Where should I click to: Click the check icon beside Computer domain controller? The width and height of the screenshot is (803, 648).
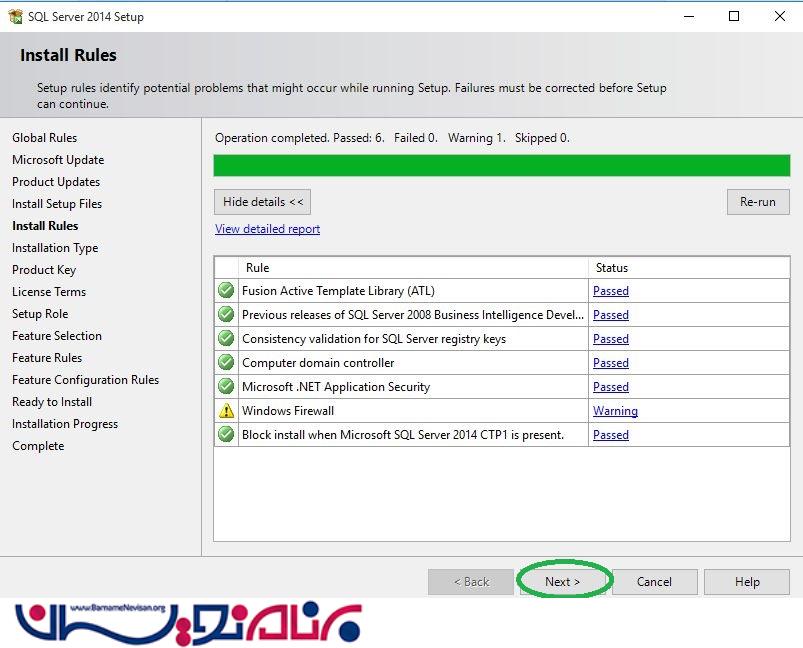pyautogui.click(x=226, y=363)
